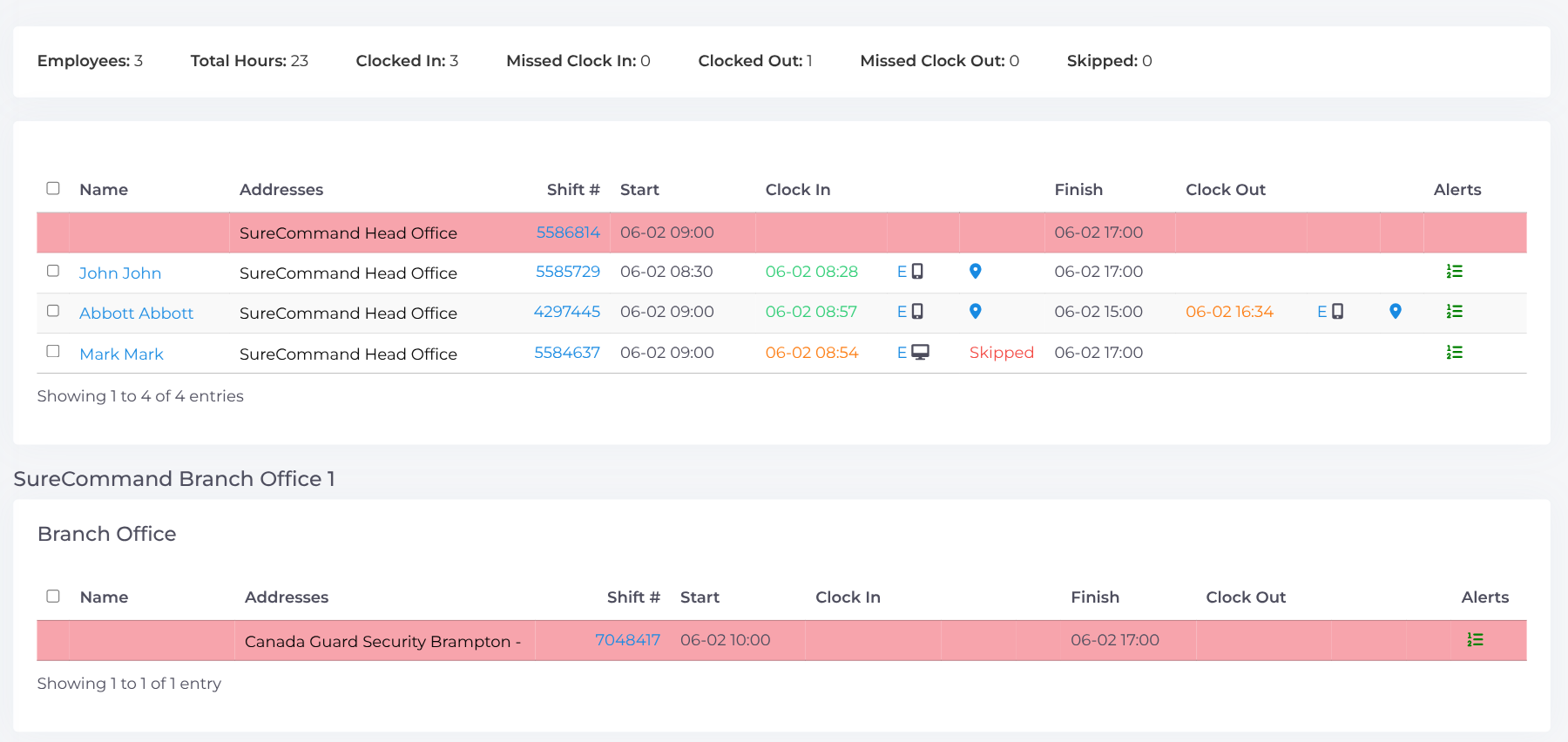1568x742 pixels.
Task: Click Abbott Abbott's clock-out location pin
Action: click(x=1396, y=312)
